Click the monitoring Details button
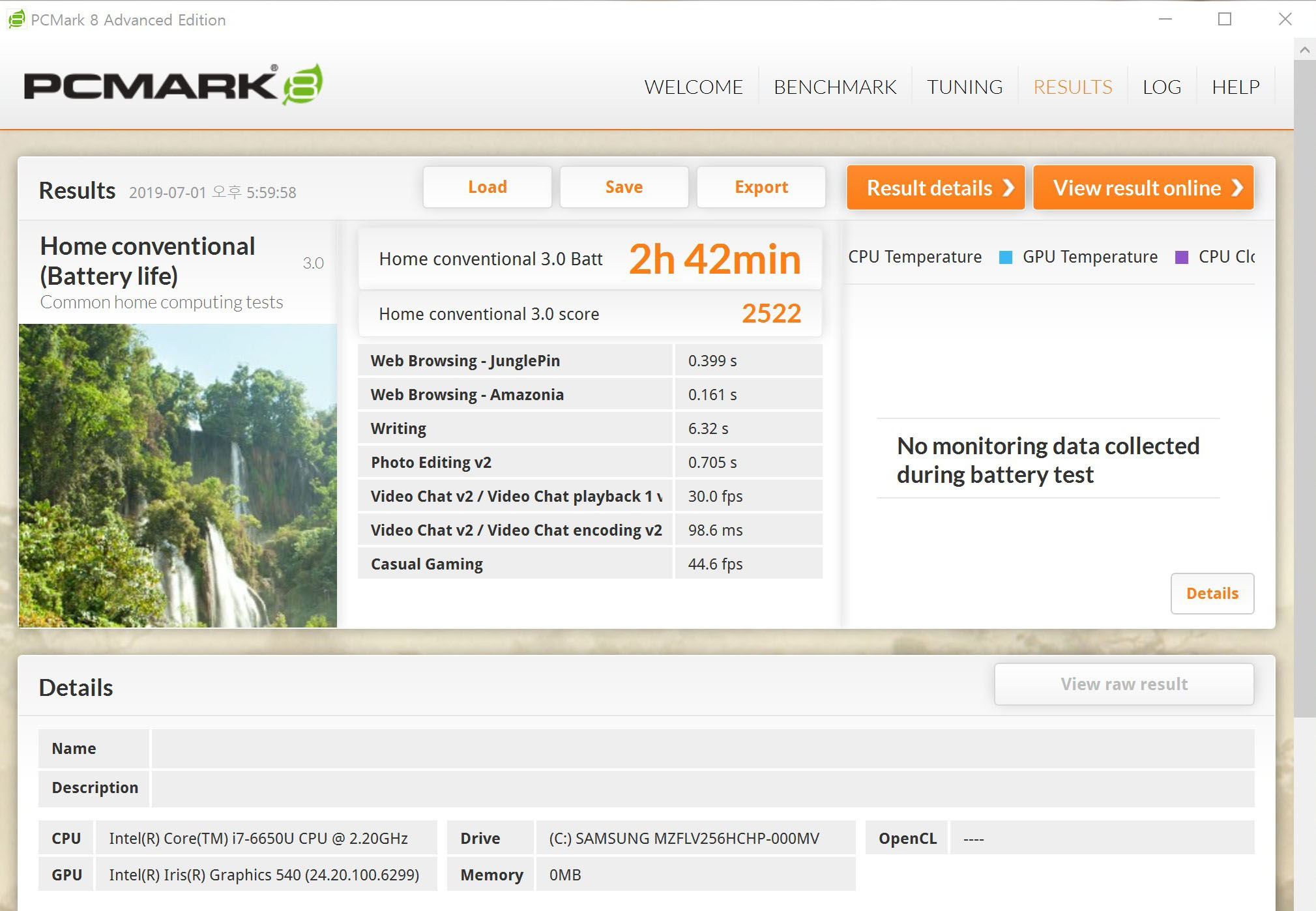Viewport: 1316px width, 911px height. click(x=1212, y=593)
